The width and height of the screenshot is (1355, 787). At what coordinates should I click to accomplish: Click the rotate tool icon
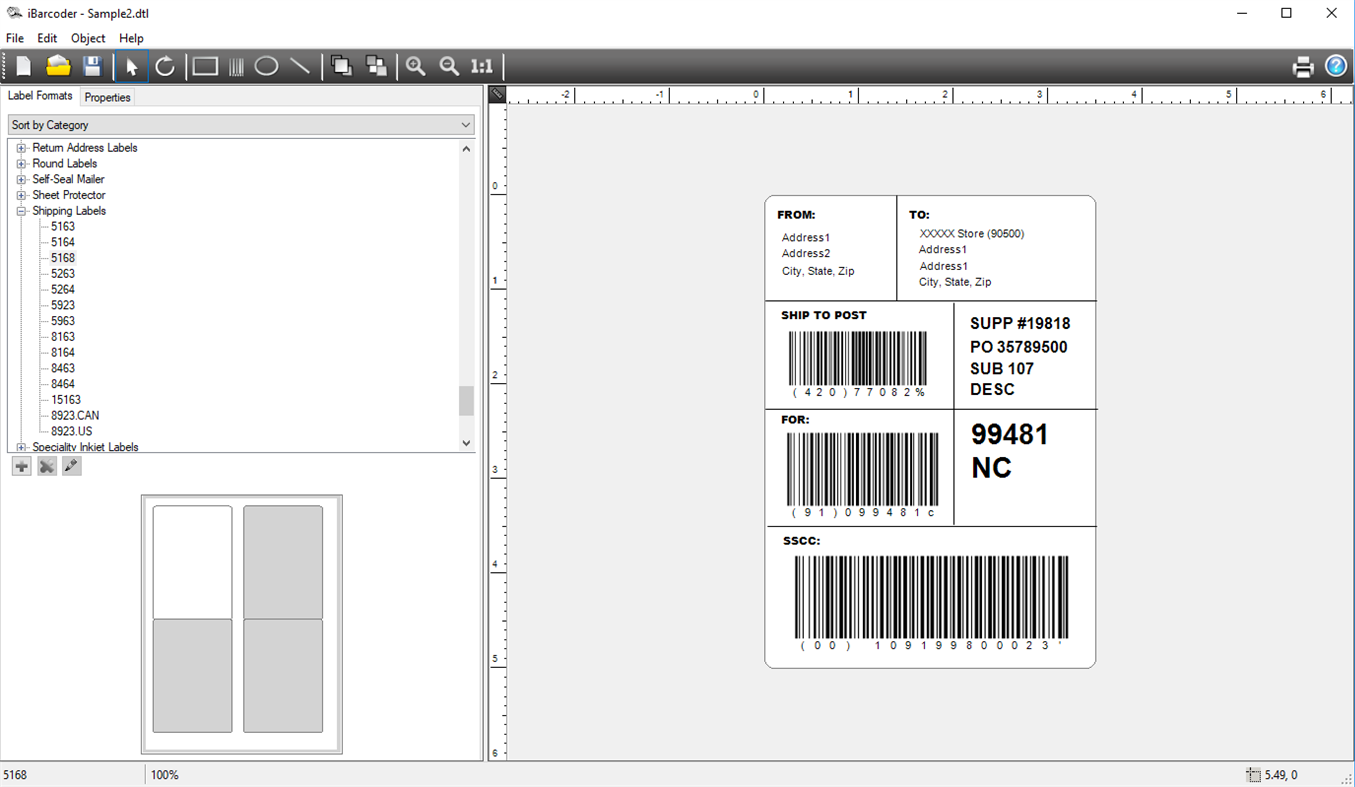click(165, 67)
